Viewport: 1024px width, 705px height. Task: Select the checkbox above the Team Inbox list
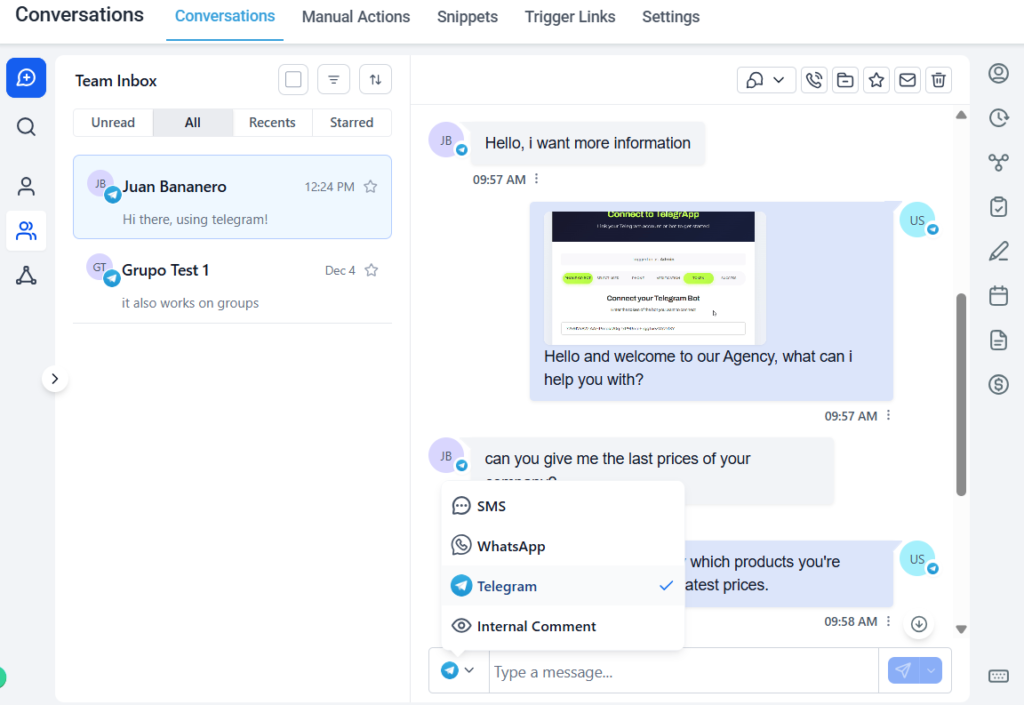pos(293,79)
